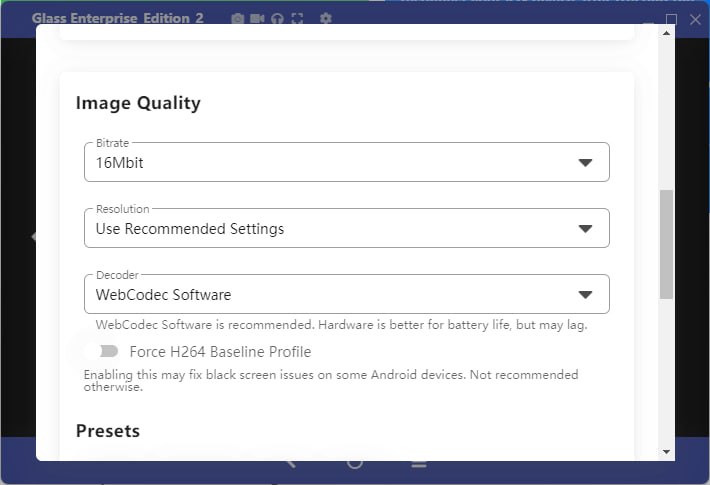This screenshot has height=485, width=710.
Task: Click the Glass Enterprise Edition 2 title
Action: click(118, 18)
